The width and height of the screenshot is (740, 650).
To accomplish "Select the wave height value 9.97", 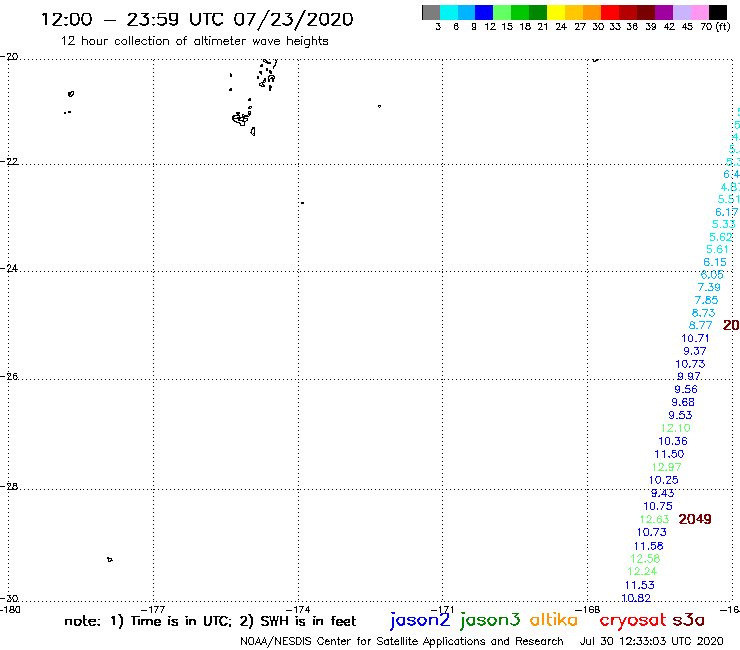I will tap(689, 376).
